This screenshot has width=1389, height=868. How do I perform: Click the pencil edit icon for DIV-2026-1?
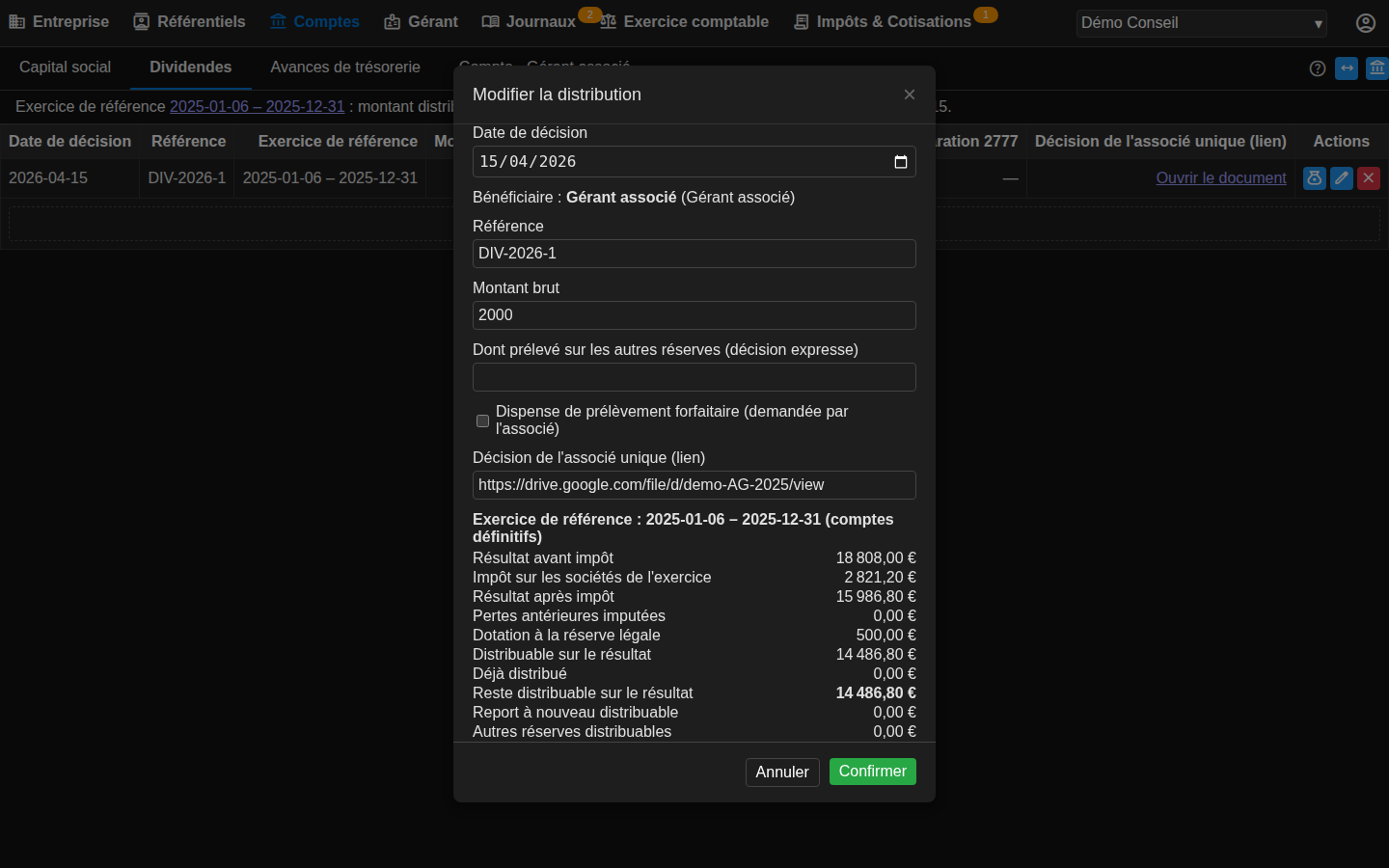pyautogui.click(x=1342, y=178)
